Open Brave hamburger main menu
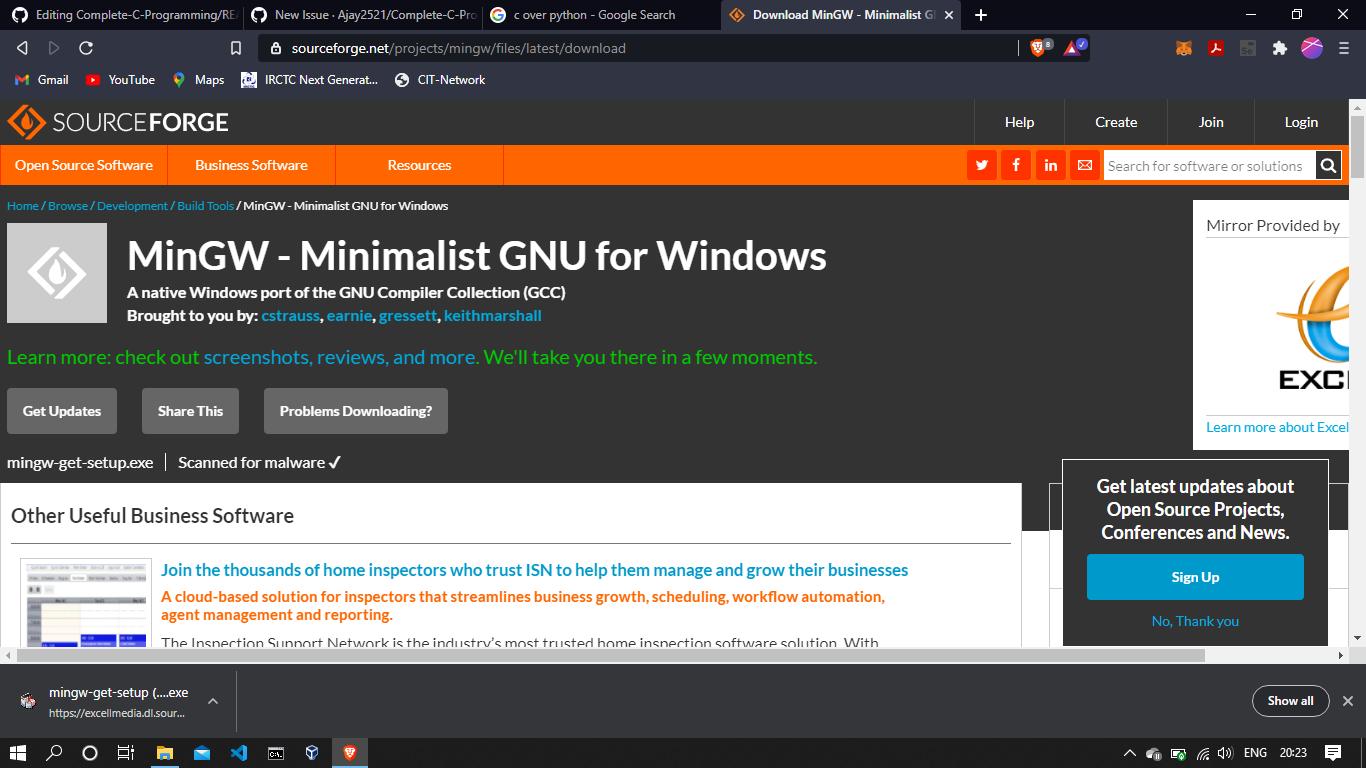This screenshot has height=768, width=1366. click(1345, 48)
